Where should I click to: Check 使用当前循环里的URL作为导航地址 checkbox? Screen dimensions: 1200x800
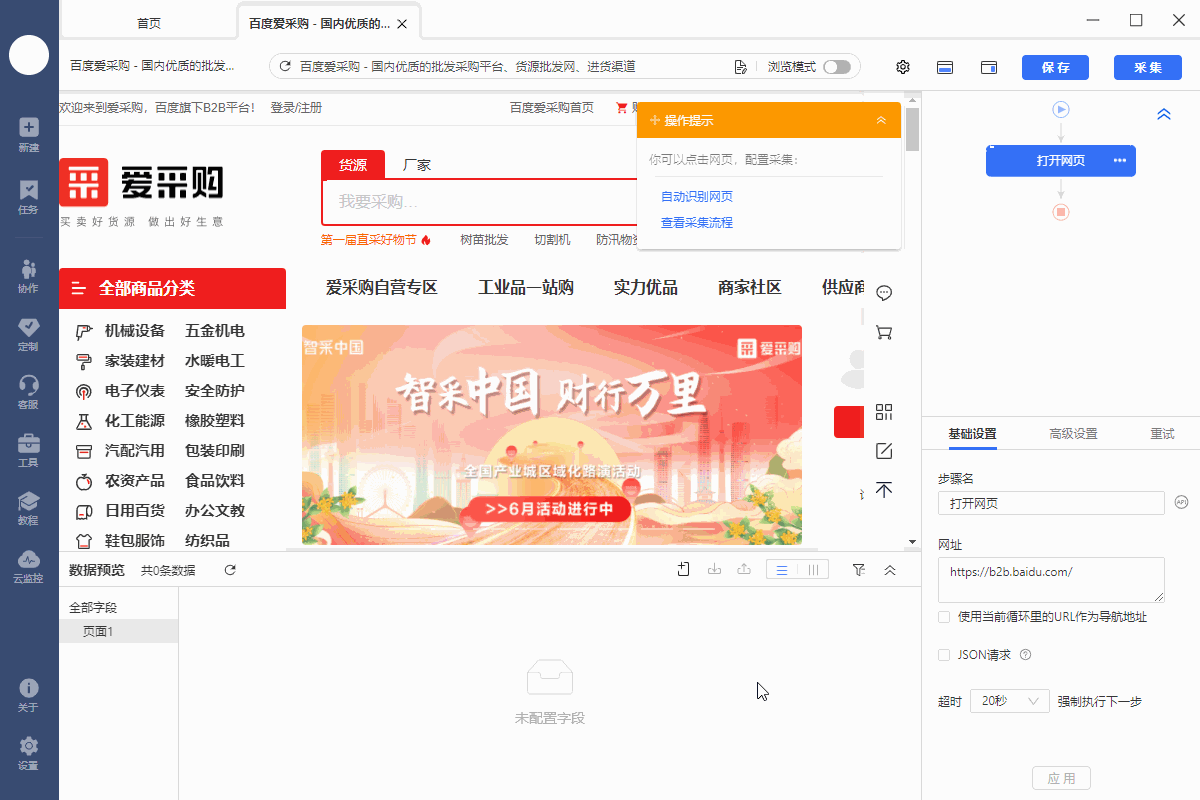[944, 617]
